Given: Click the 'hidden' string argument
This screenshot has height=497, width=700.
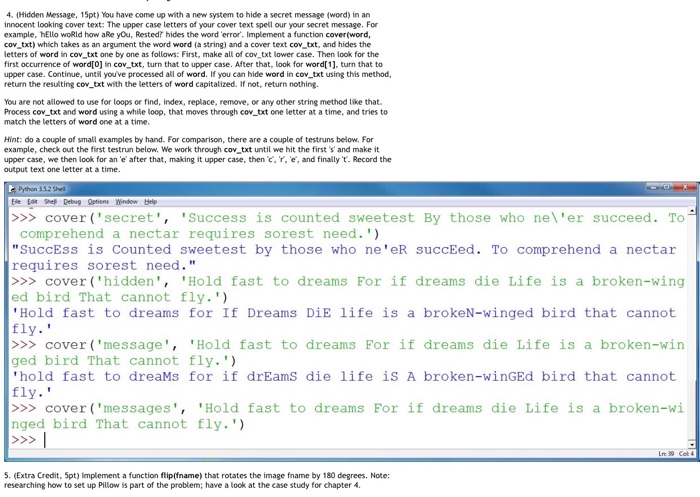Looking at the screenshot, I should [129, 281].
